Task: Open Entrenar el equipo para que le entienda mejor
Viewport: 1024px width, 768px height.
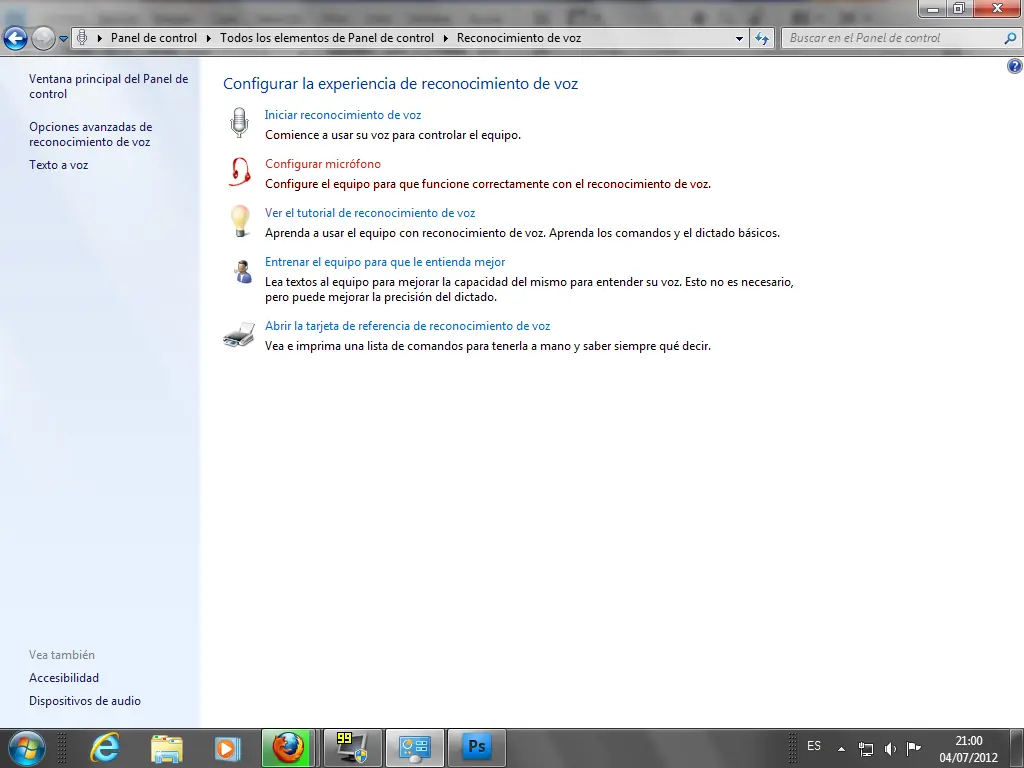Action: coord(385,262)
